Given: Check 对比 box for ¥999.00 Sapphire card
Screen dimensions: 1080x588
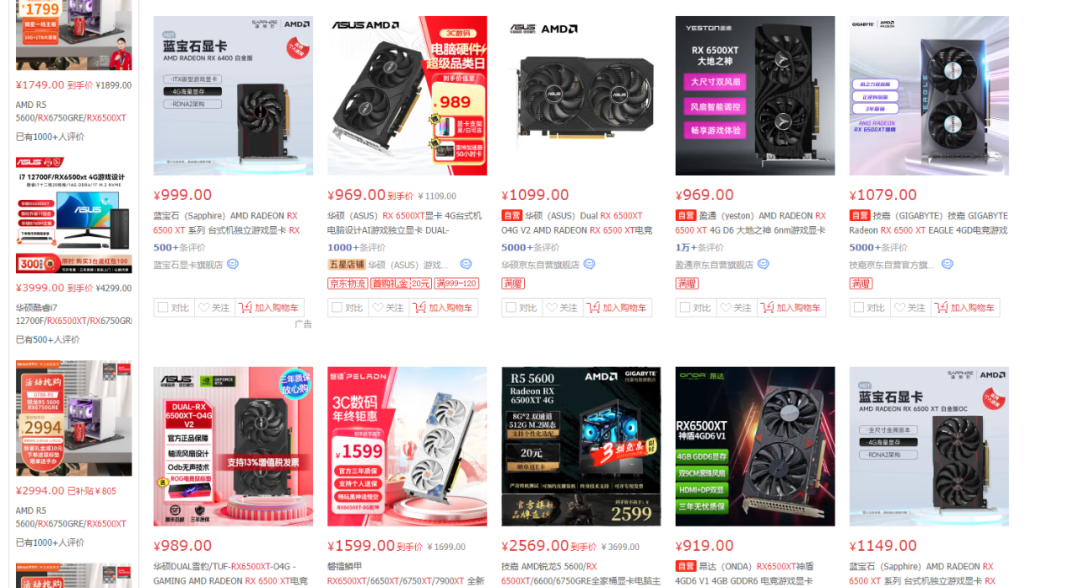Looking at the screenshot, I should (173, 308).
